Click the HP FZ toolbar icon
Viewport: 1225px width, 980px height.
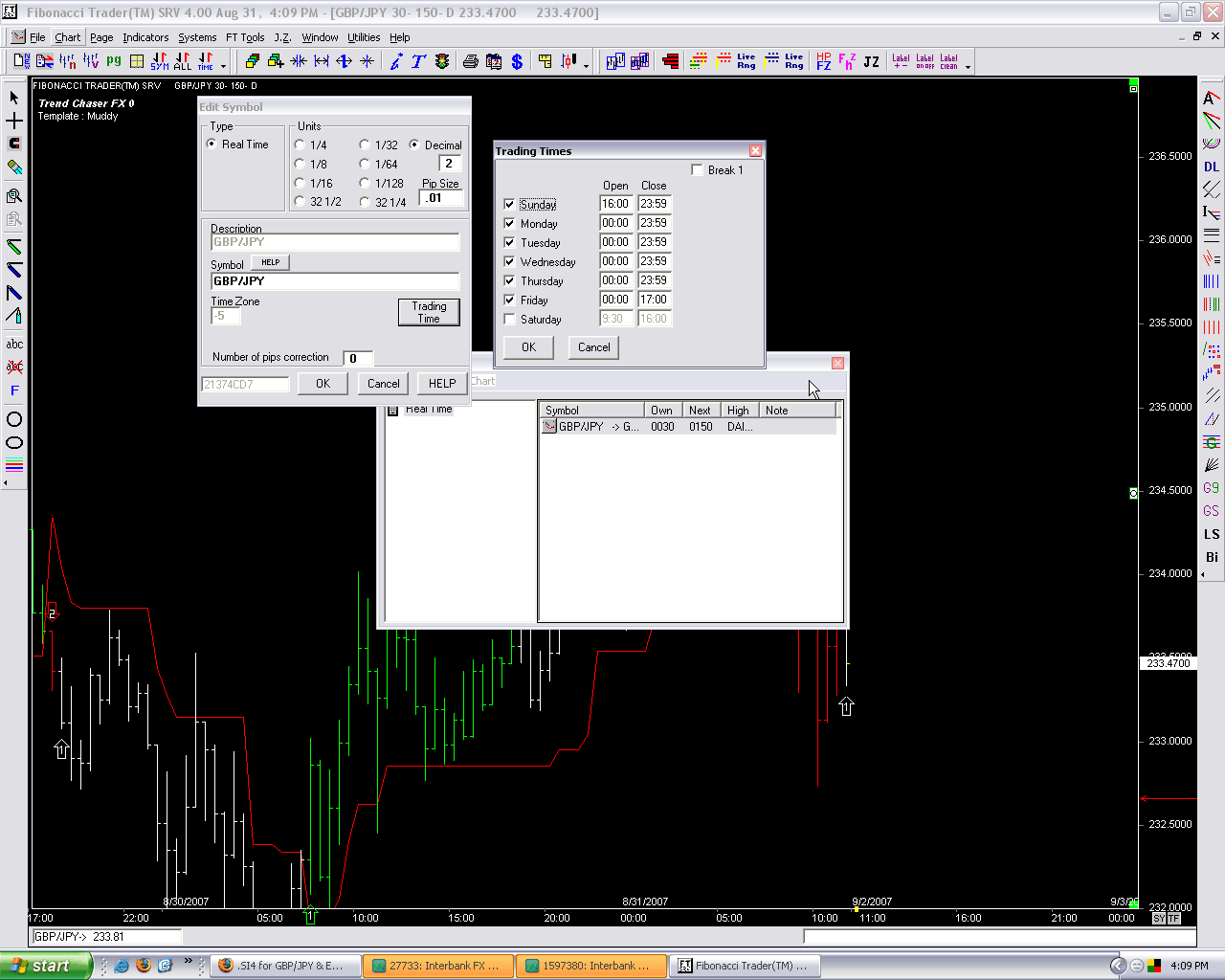click(x=824, y=61)
